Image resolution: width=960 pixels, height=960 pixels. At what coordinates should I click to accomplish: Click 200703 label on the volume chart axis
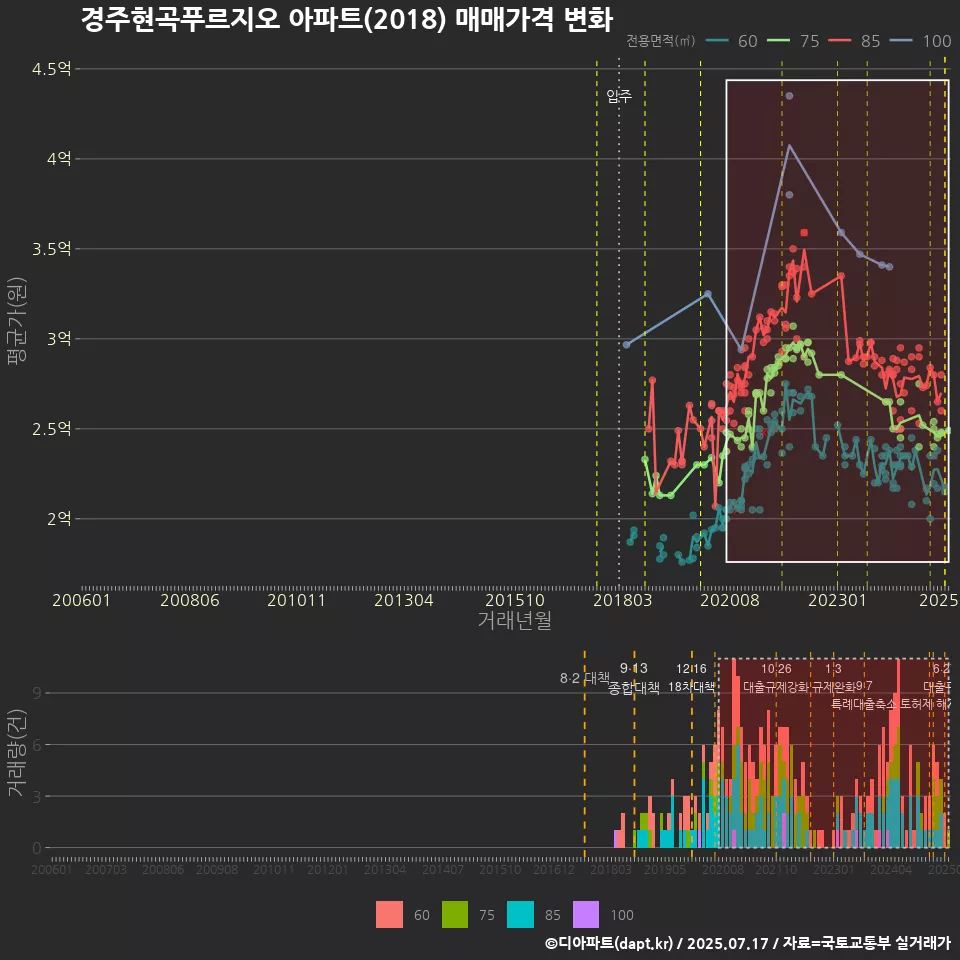[x=106, y=869]
